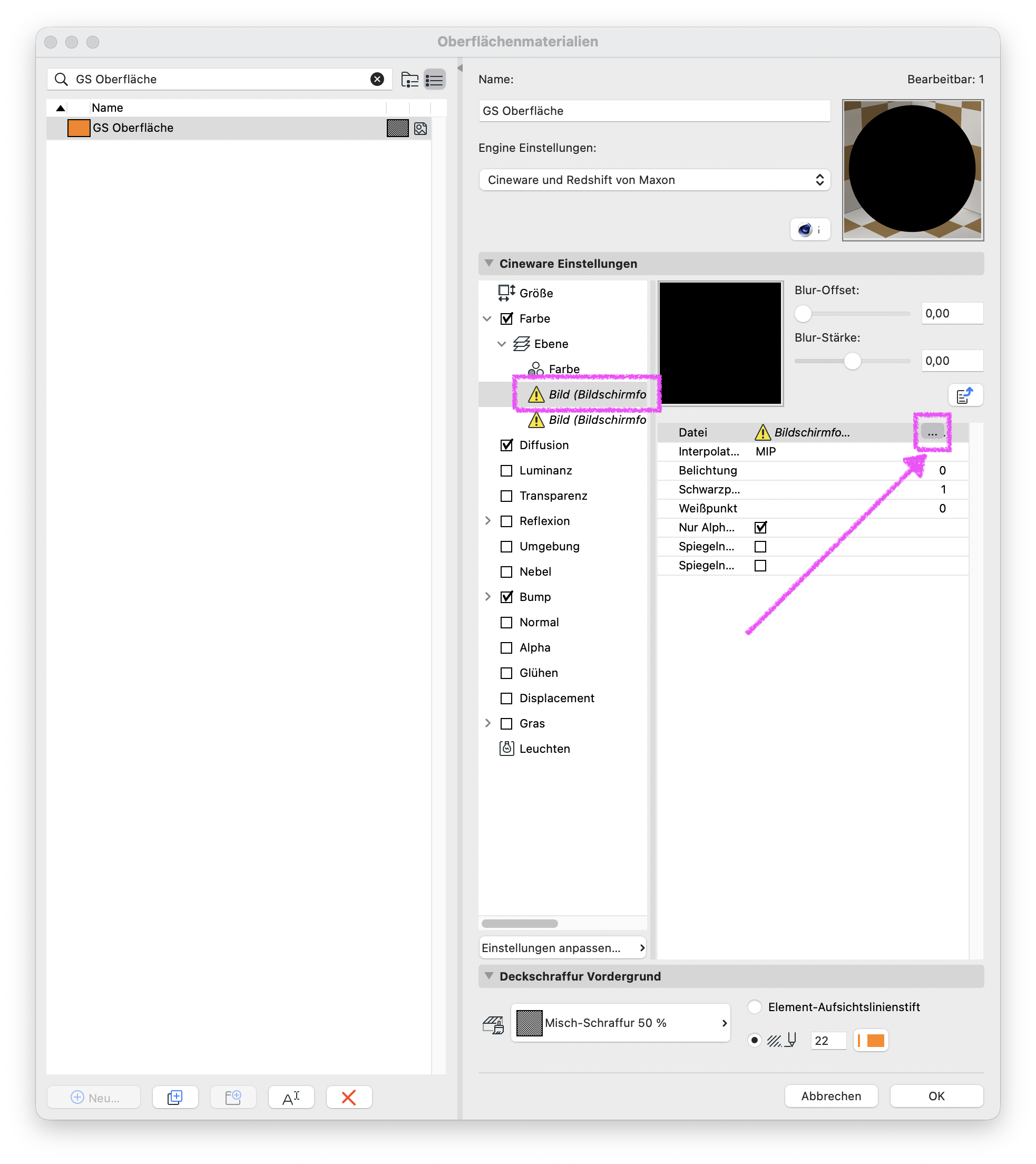Image resolution: width=1036 pixels, height=1164 pixels.
Task: Expand the Bump tree node
Action: point(488,596)
